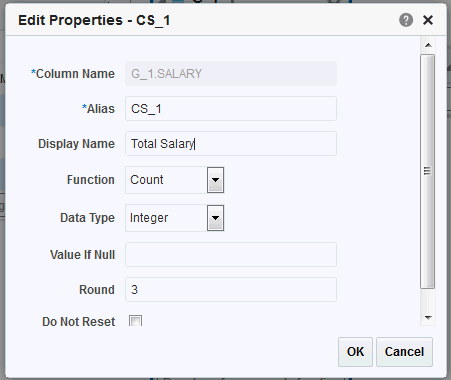Click the Cancel button
This screenshot has height=380, width=451.
[x=404, y=352]
